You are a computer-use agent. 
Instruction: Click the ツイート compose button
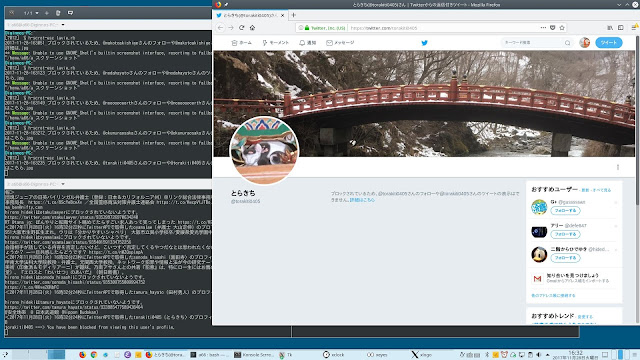tap(609, 42)
